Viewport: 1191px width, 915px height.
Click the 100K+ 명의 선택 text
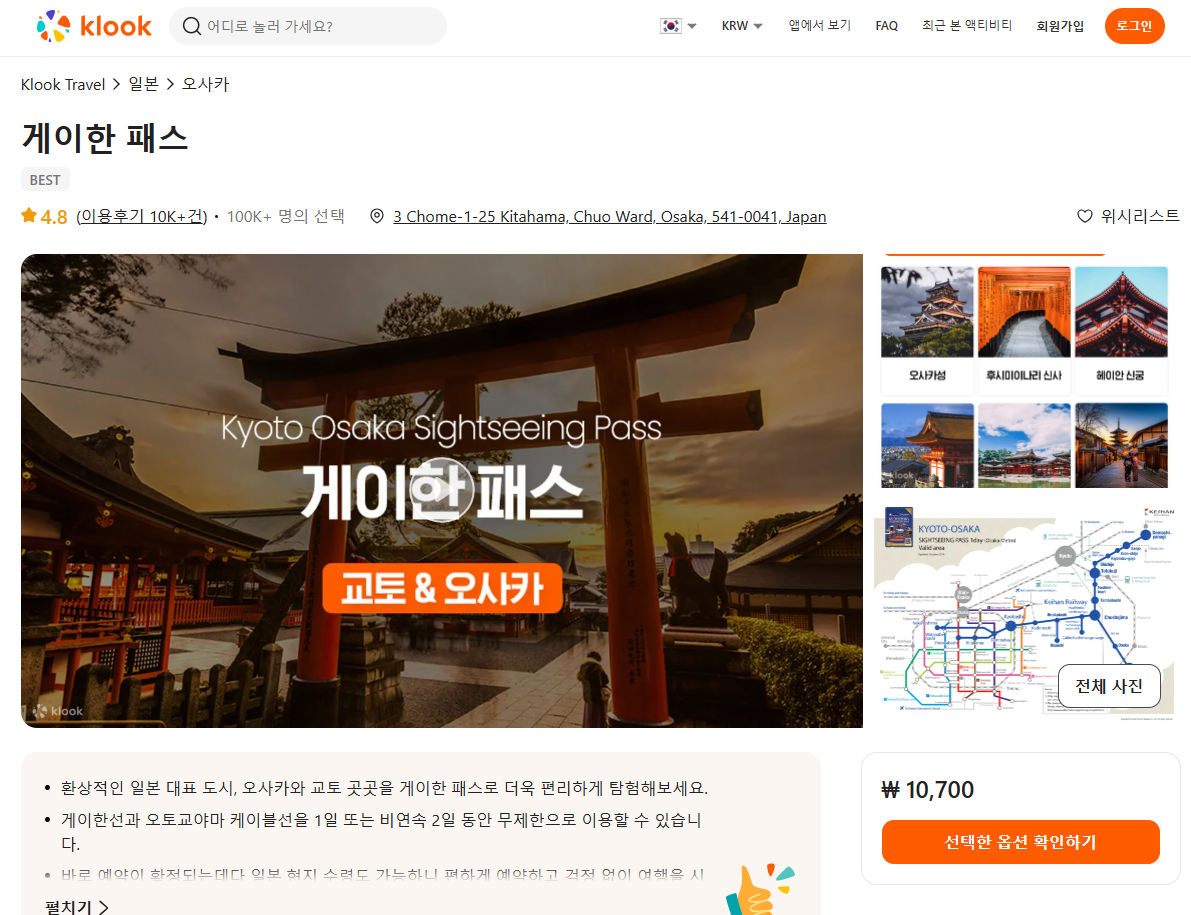point(286,216)
